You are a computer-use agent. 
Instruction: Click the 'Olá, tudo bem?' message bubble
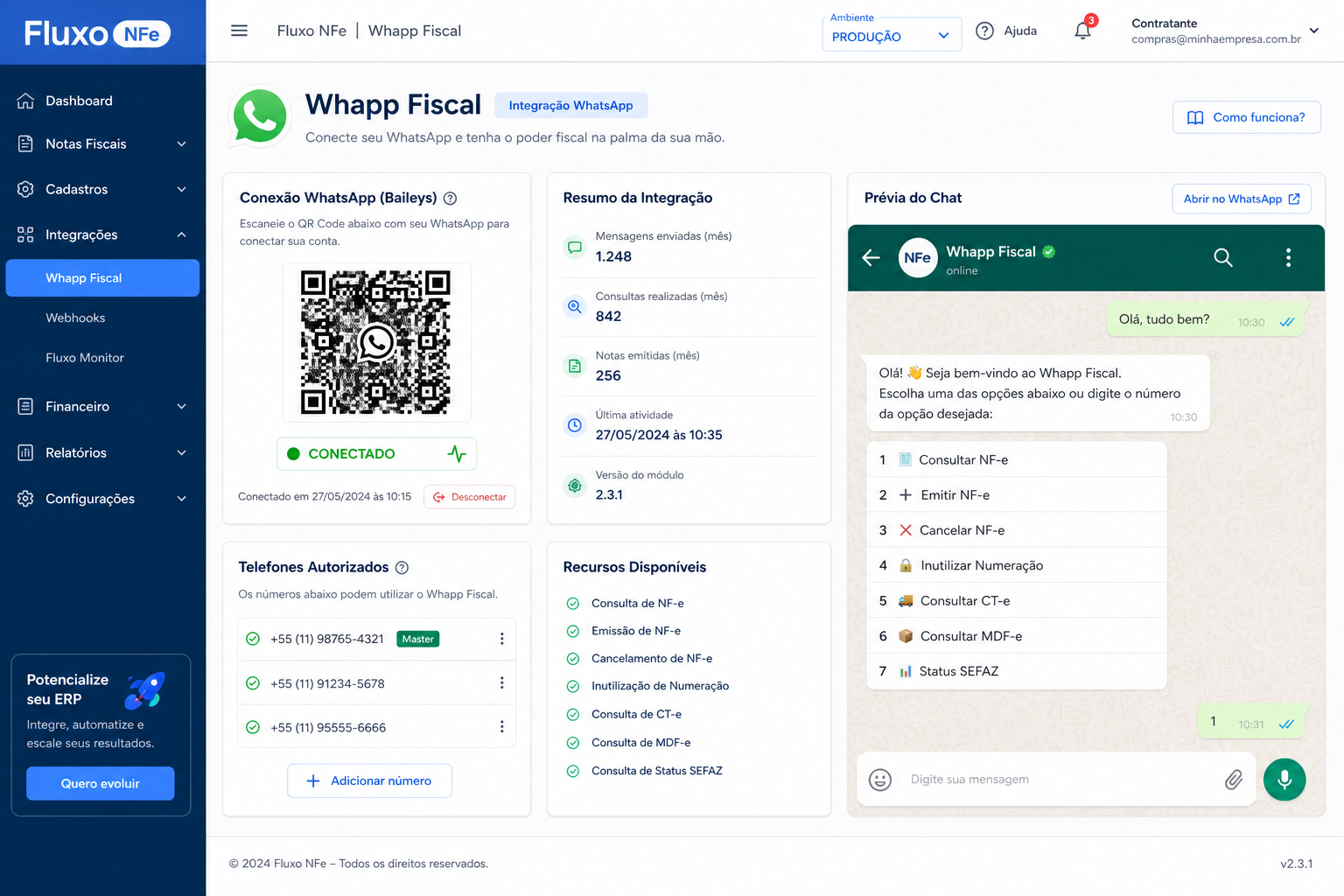pos(1207,320)
